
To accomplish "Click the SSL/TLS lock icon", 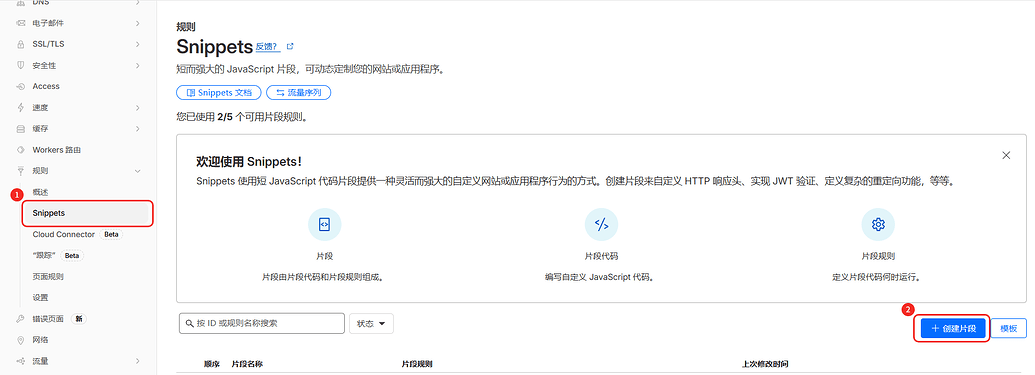I will 20,44.
